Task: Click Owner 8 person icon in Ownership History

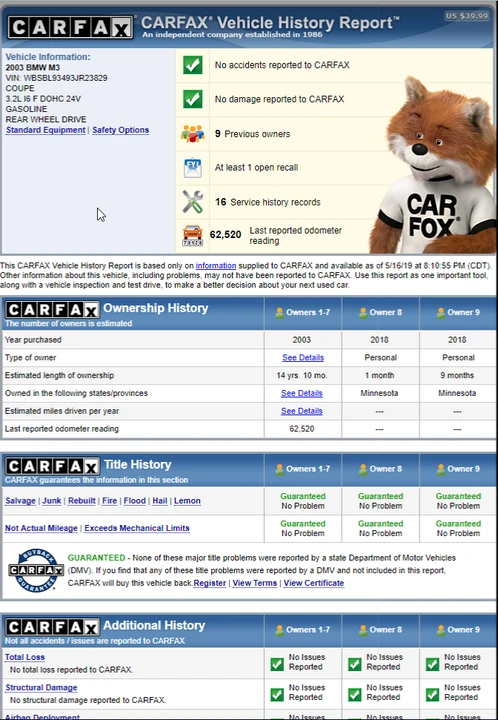Action: (363, 313)
